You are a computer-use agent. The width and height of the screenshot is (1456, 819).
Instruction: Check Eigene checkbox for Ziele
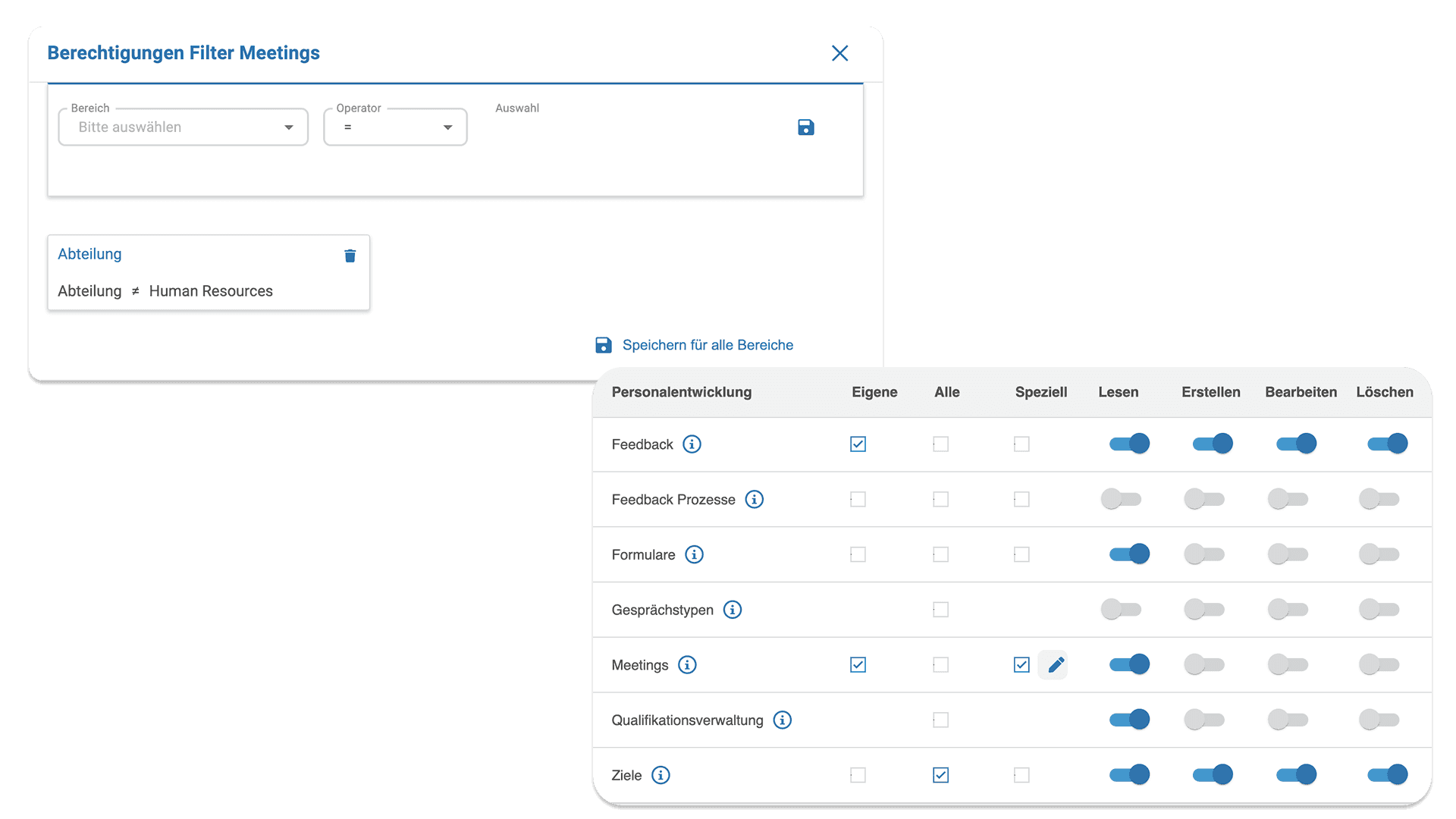point(858,775)
